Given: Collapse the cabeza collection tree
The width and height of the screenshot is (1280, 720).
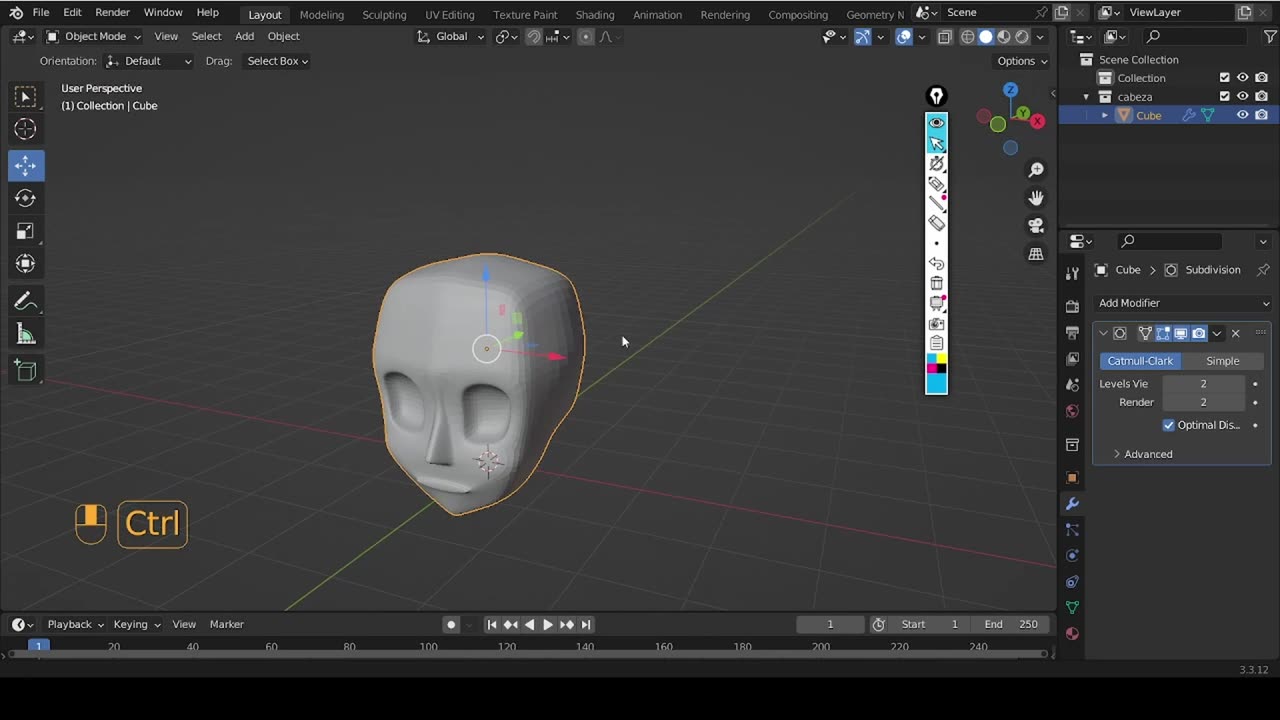Looking at the screenshot, I should [1086, 97].
